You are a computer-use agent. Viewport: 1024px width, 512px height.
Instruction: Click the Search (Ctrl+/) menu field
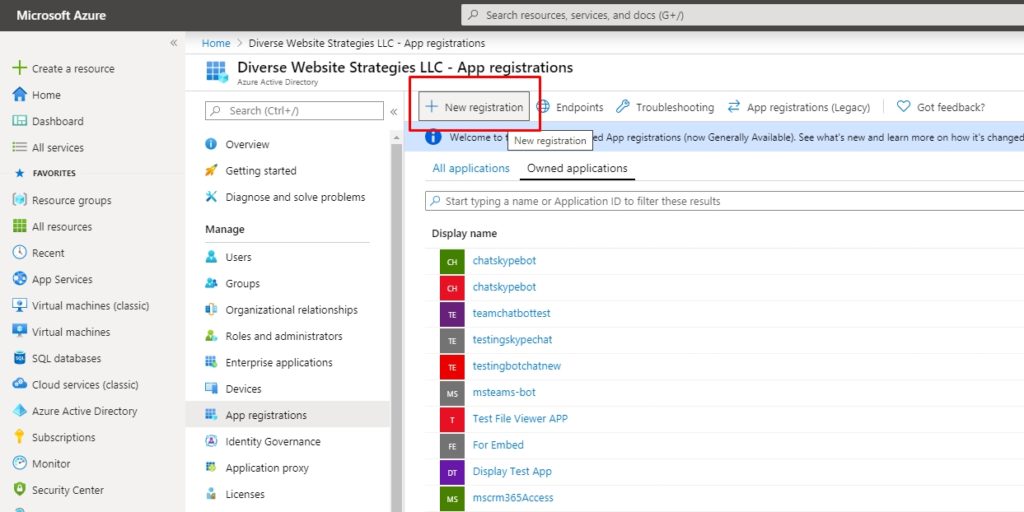(x=294, y=111)
